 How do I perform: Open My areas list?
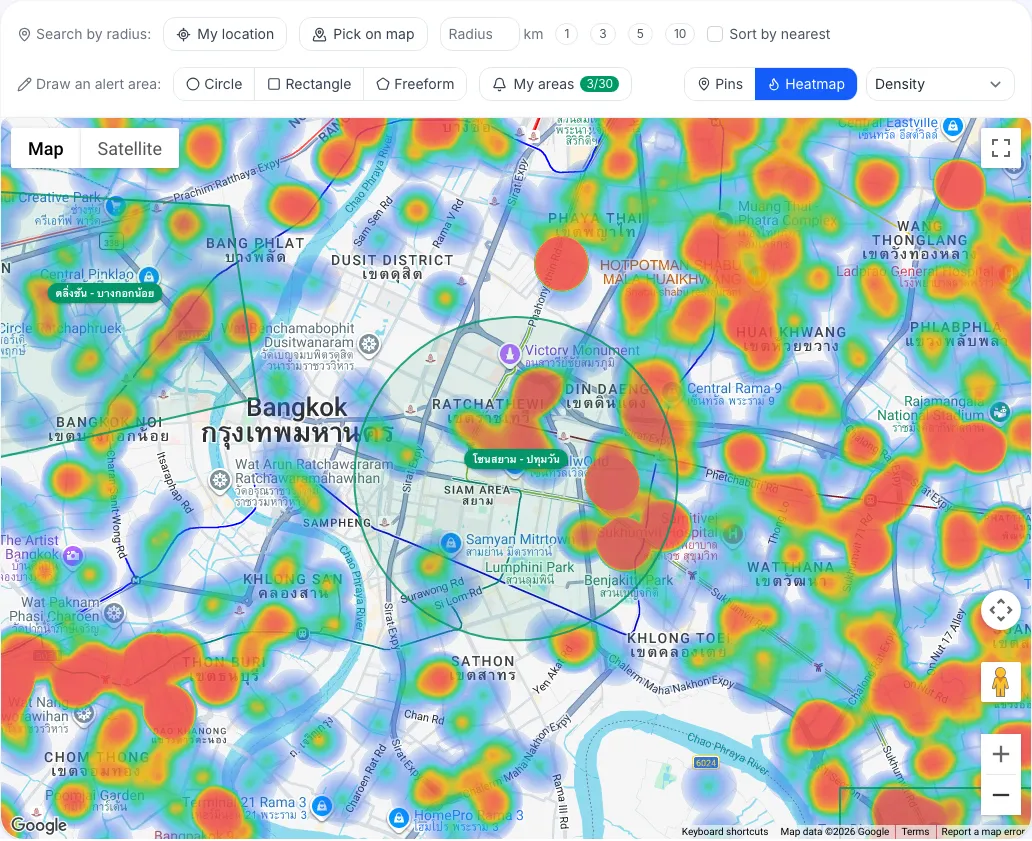tap(555, 84)
